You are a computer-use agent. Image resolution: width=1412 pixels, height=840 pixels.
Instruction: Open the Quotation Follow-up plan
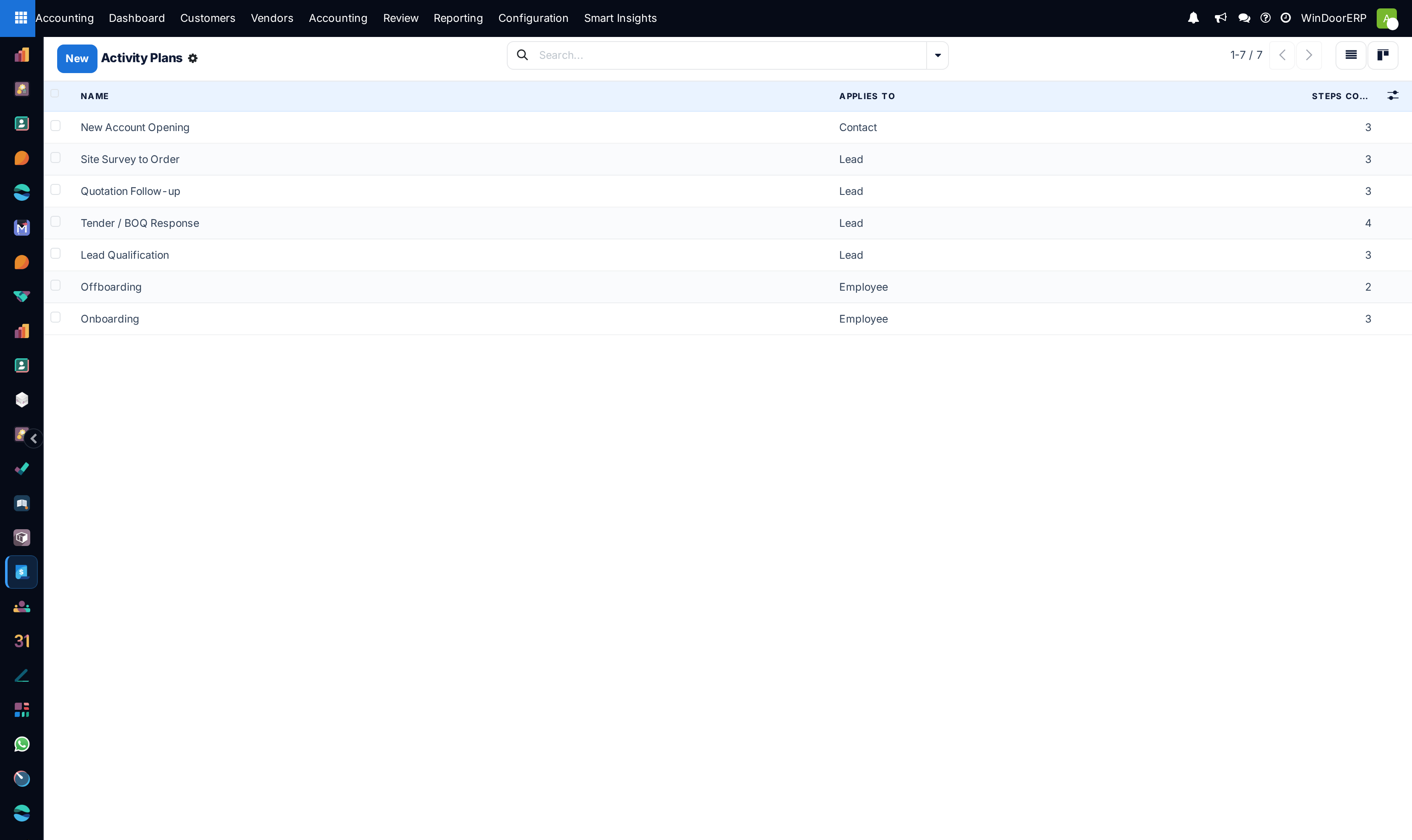pos(130,192)
